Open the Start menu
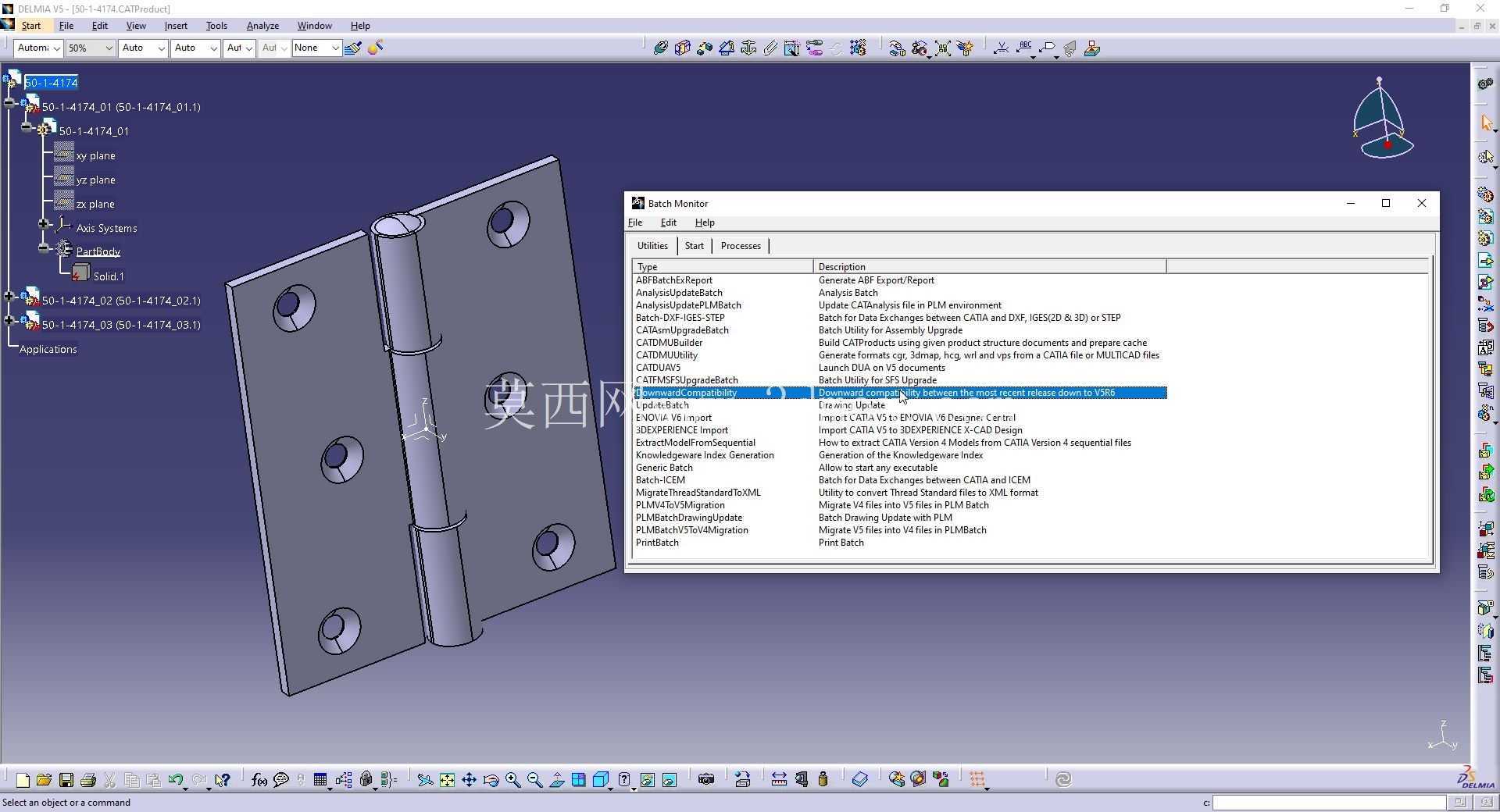The image size is (1500, 812). [x=31, y=26]
